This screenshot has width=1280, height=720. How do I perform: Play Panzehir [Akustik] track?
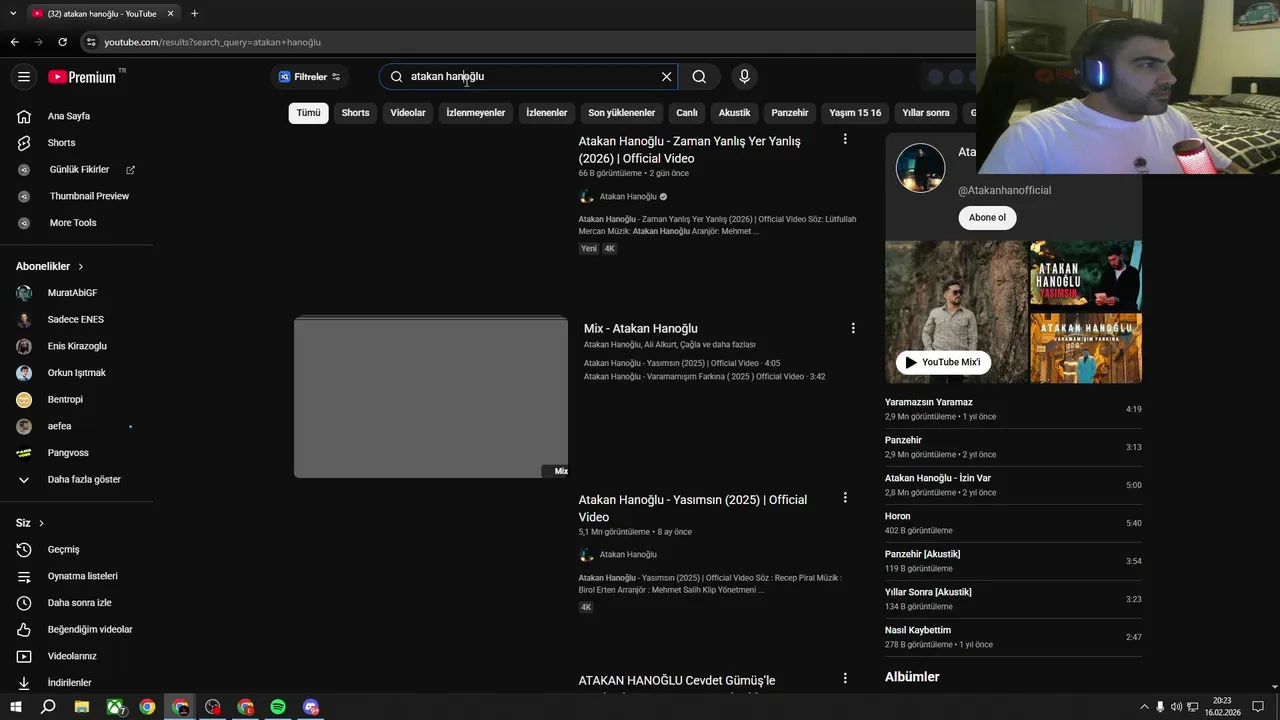pyautogui.click(x=1013, y=561)
